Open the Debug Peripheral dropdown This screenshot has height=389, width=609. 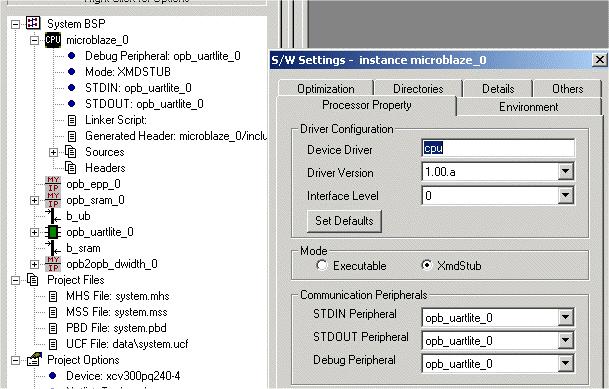(x=566, y=363)
